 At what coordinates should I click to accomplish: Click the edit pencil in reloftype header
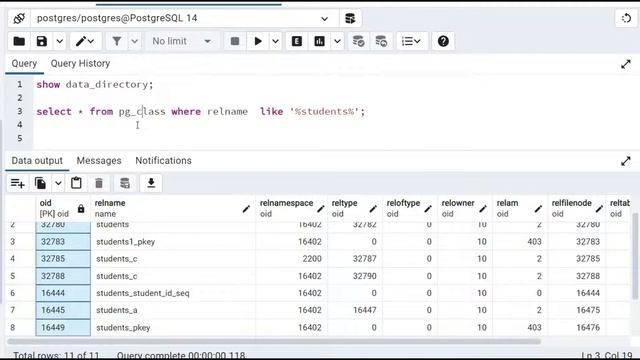coord(428,209)
